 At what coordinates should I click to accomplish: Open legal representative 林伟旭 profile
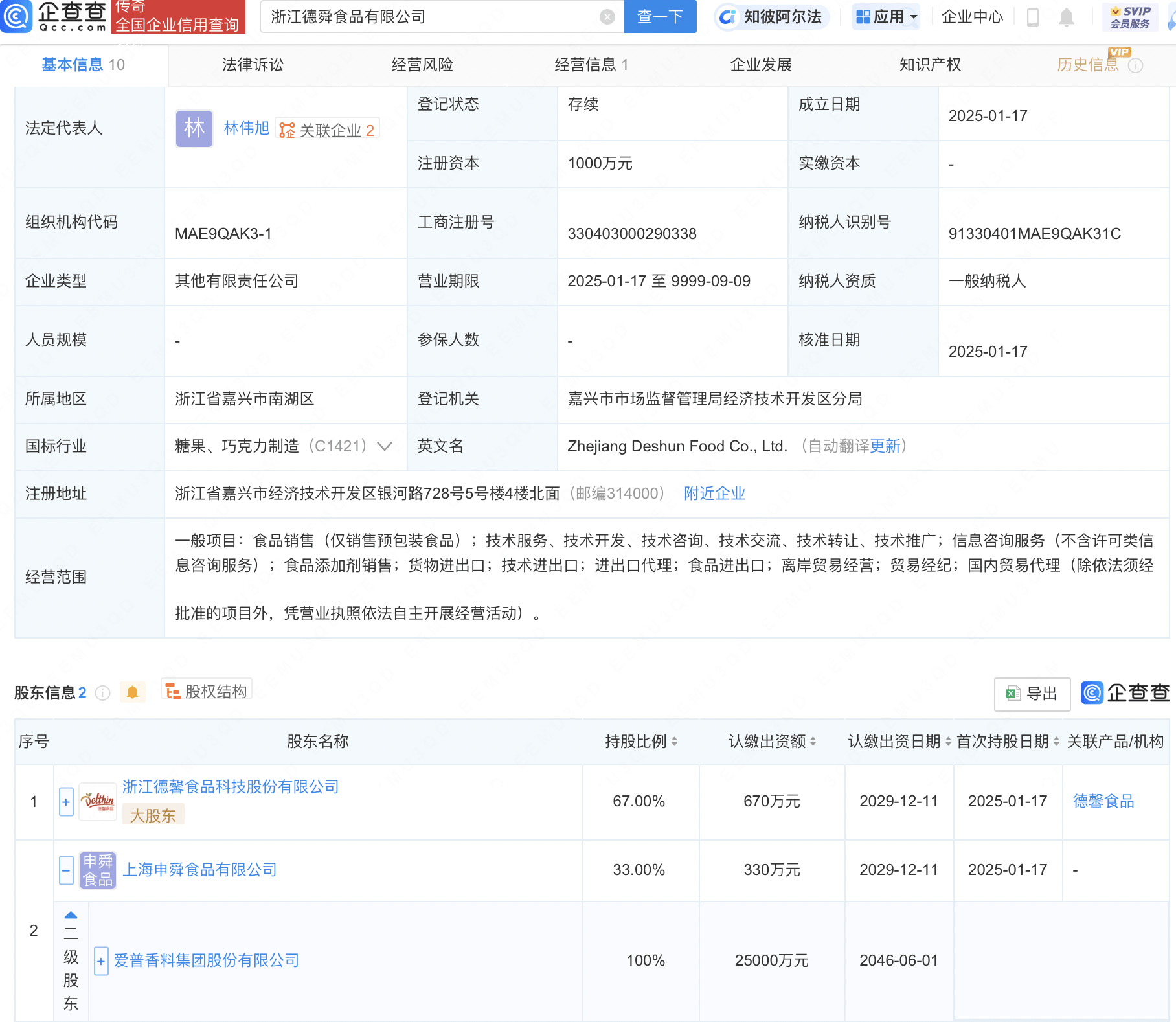246,128
